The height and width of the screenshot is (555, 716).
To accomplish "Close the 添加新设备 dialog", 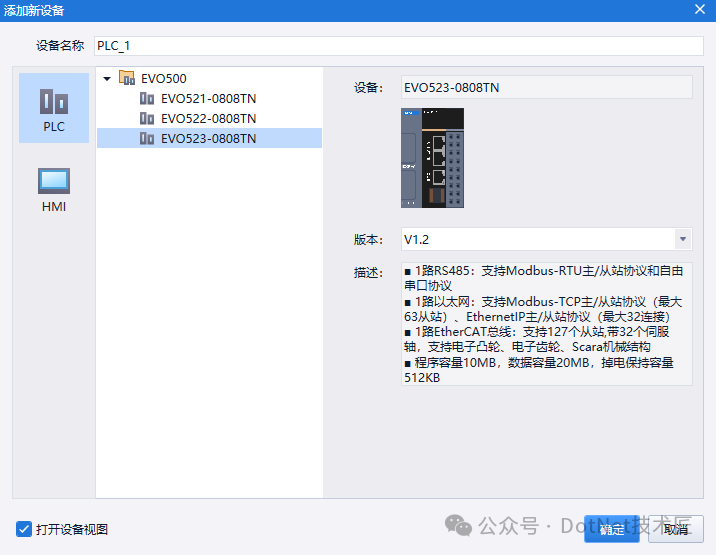I will (700, 10).
